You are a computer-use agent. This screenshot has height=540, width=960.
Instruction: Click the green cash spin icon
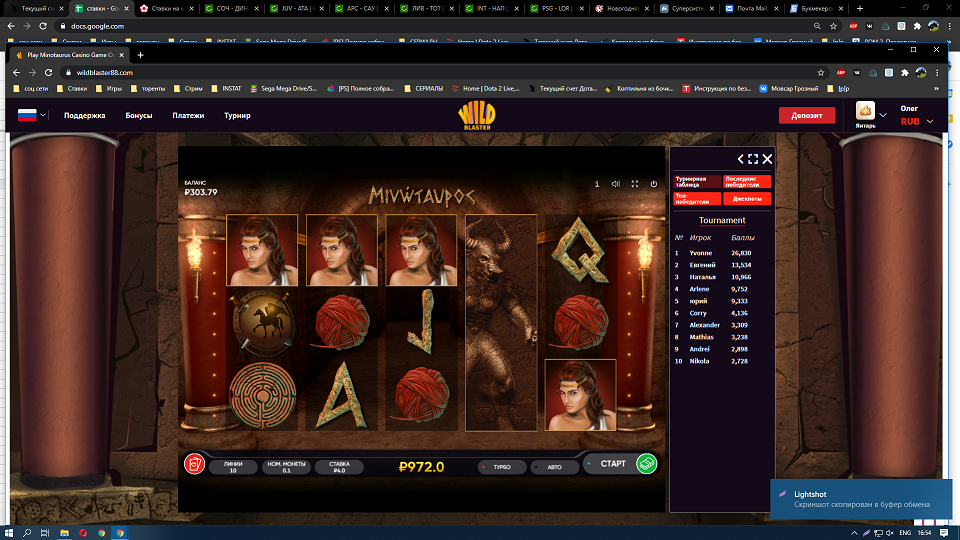[x=647, y=463]
